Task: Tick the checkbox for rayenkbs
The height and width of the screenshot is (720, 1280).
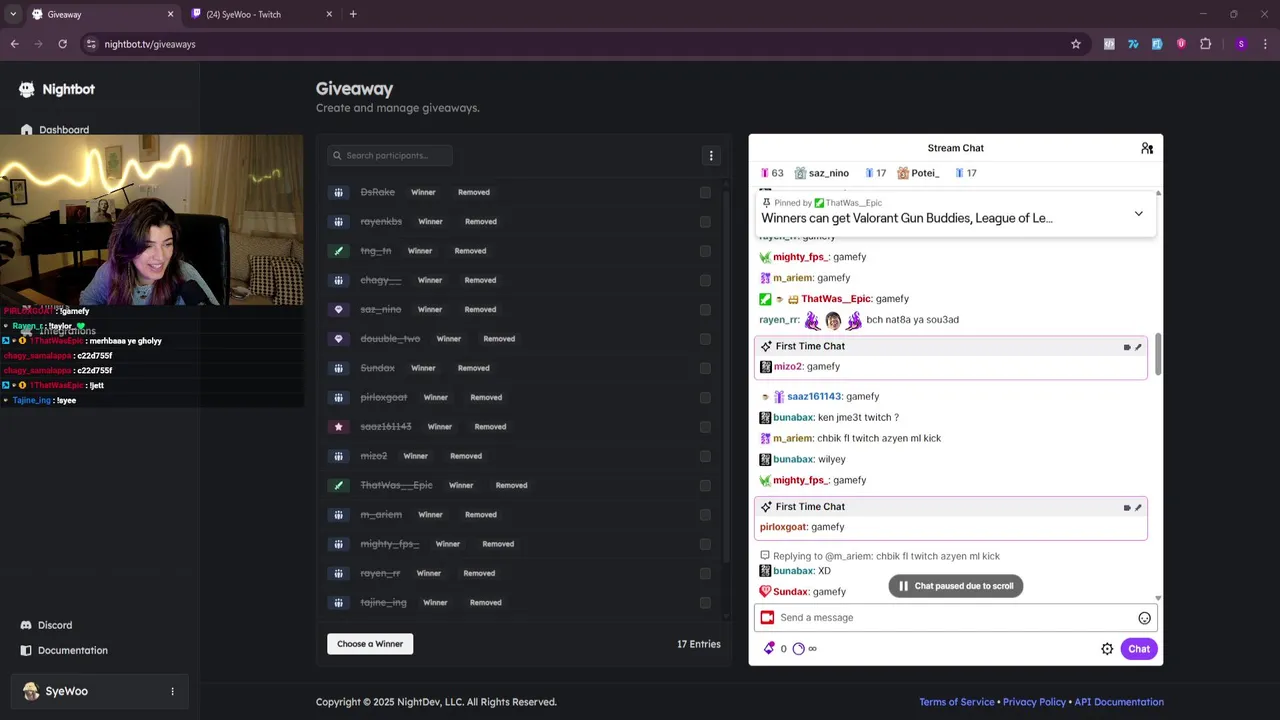Action: pyautogui.click(x=705, y=222)
